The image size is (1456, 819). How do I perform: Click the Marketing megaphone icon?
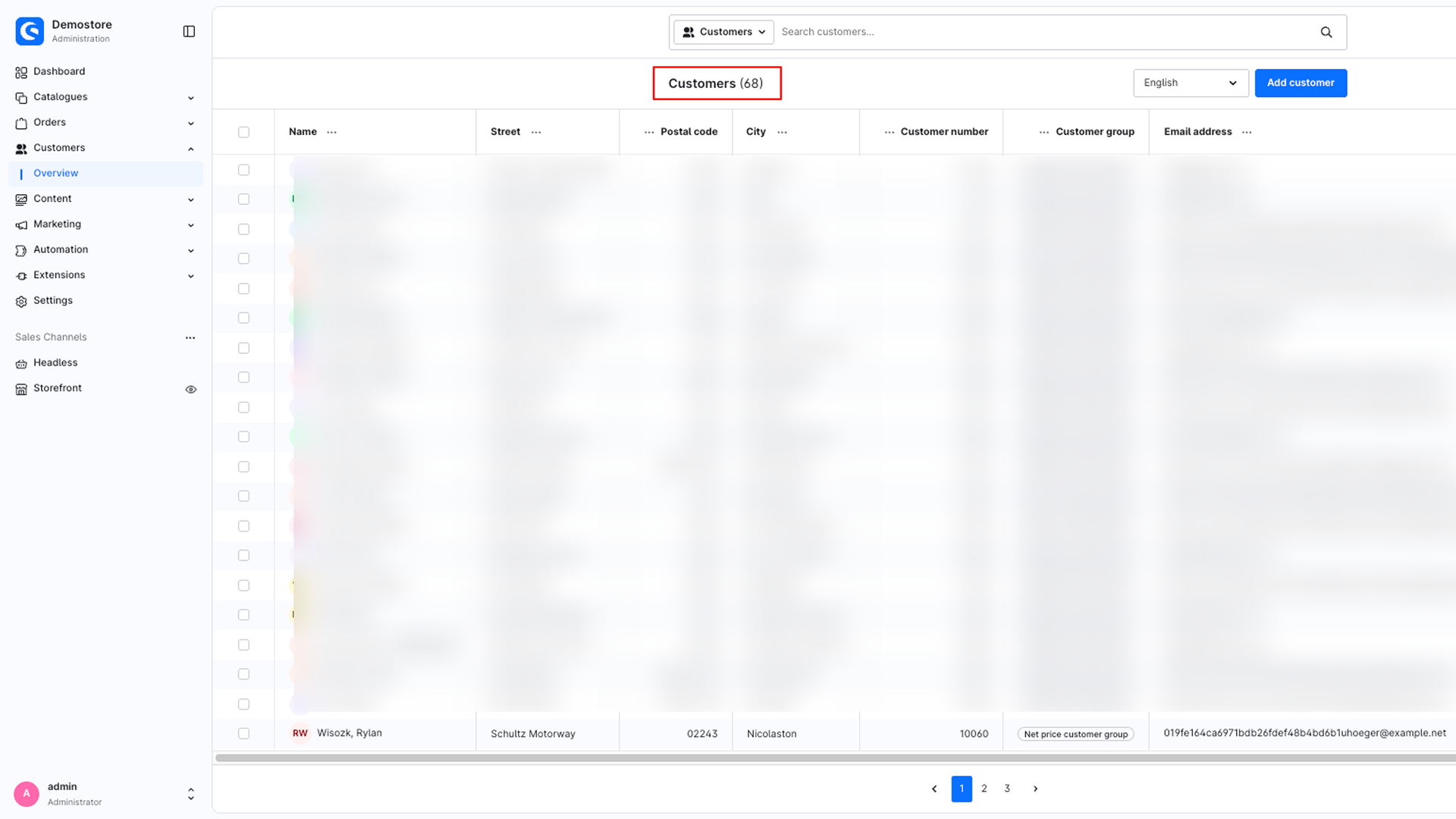(x=21, y=225)
